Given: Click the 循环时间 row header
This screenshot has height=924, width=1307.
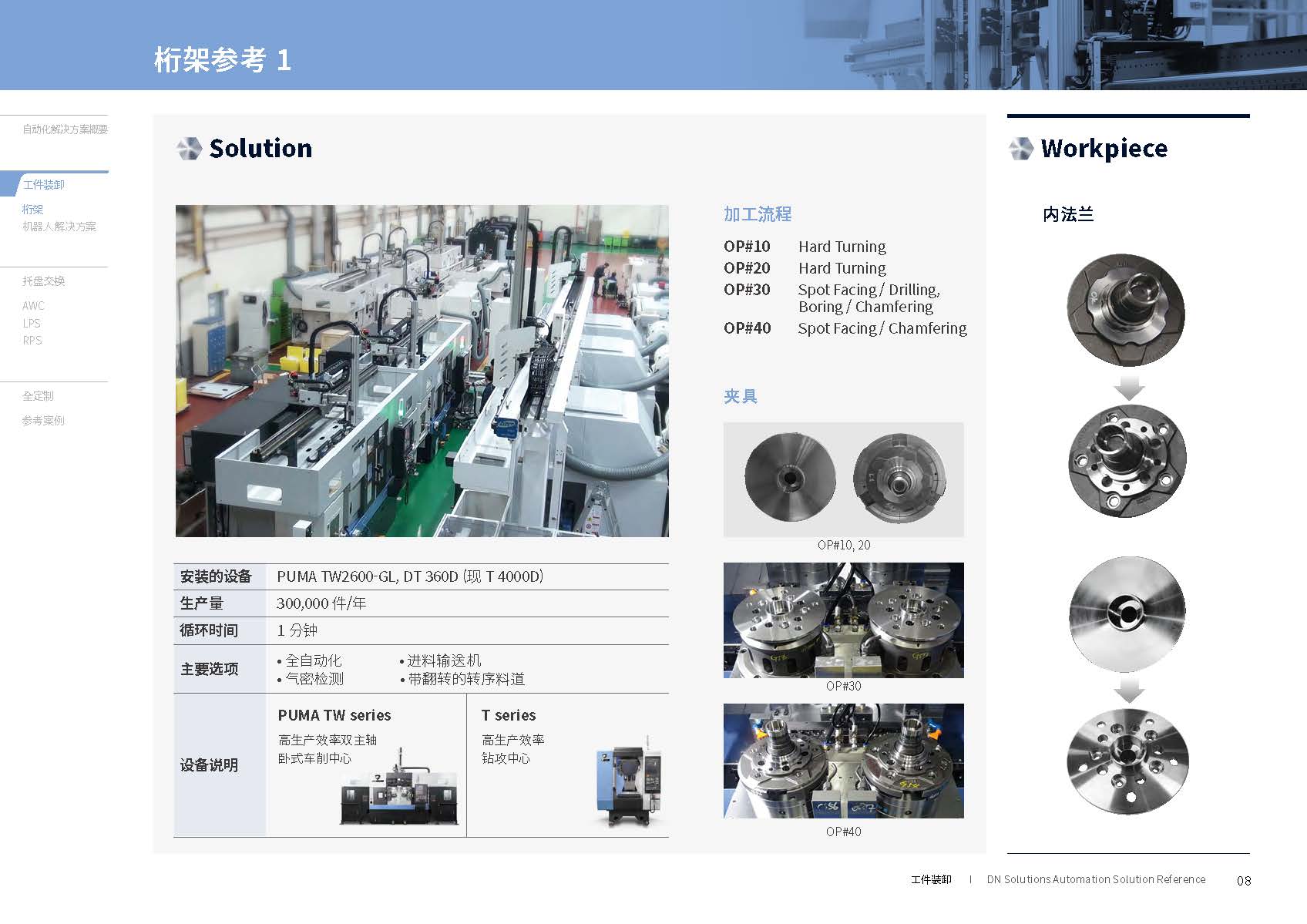Looking at the screenshot, I should point(209,630).
